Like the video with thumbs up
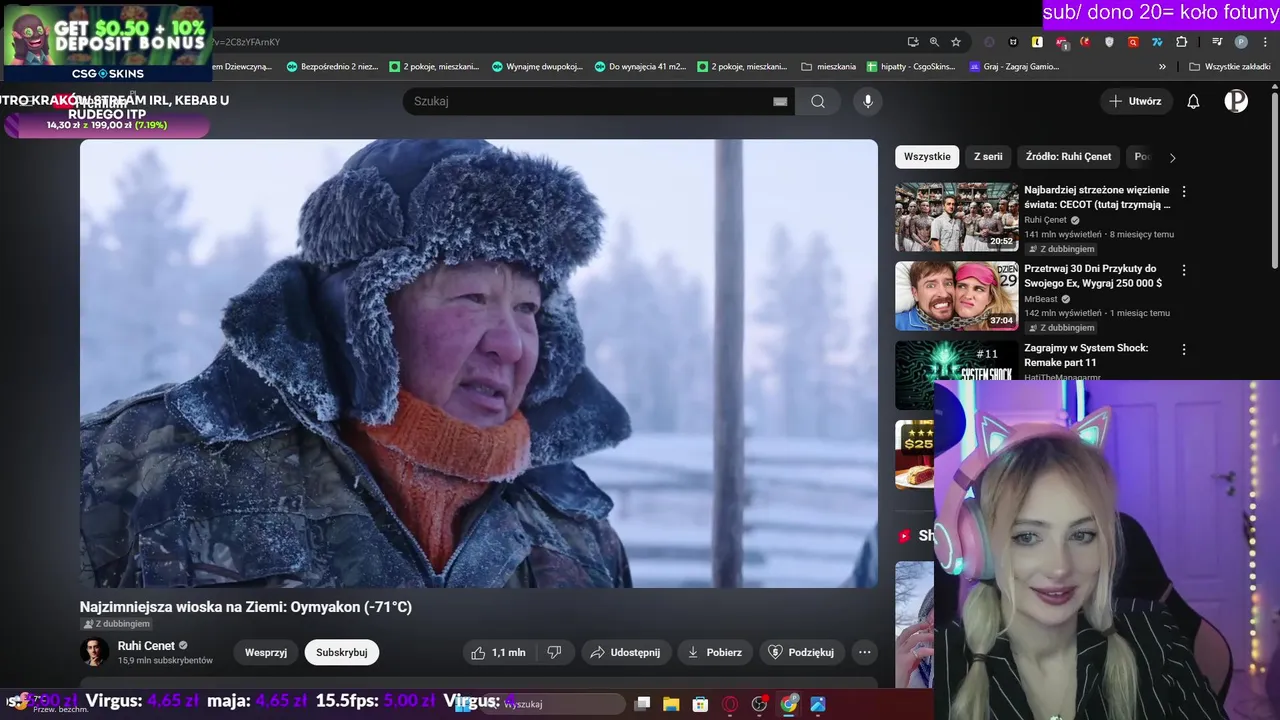The image size is (1280, 720). click(498, 652)
